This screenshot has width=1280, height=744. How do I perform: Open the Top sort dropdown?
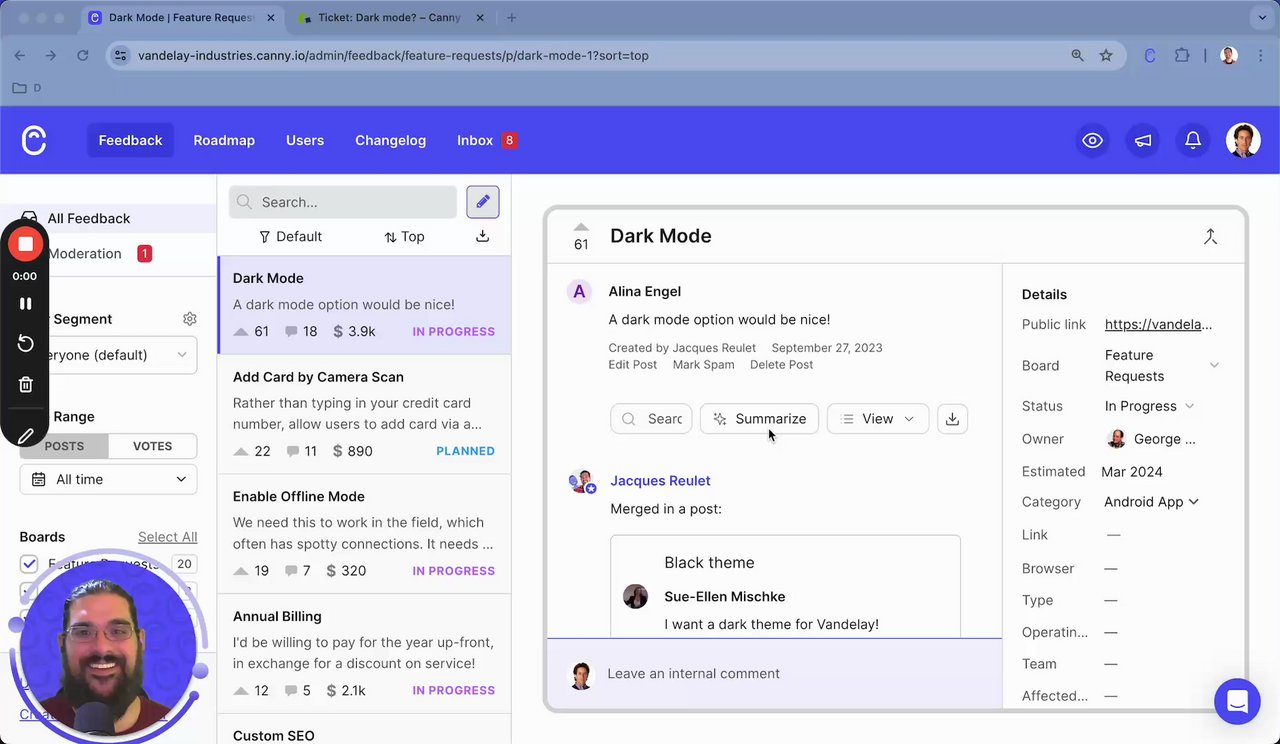404,236
